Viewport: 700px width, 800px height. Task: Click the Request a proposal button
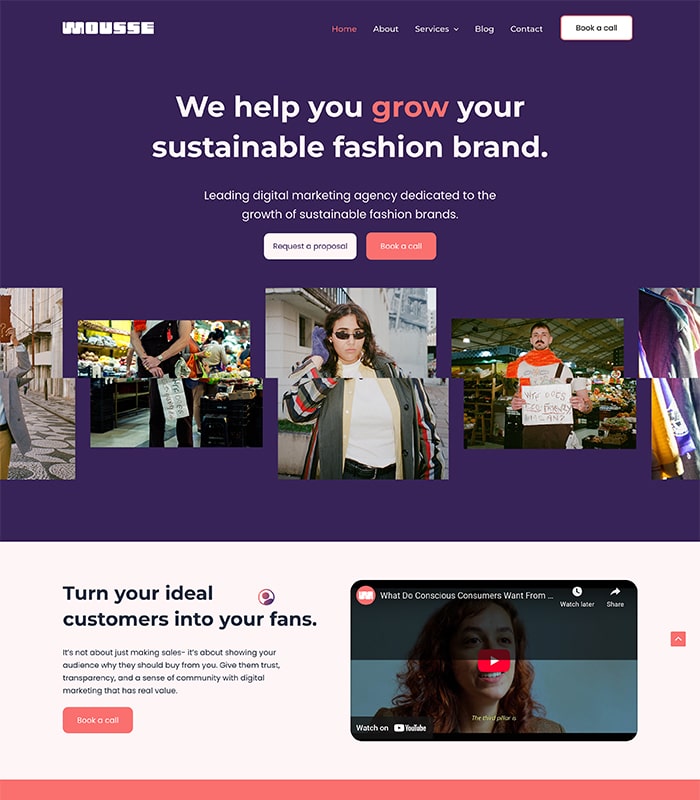310,246
